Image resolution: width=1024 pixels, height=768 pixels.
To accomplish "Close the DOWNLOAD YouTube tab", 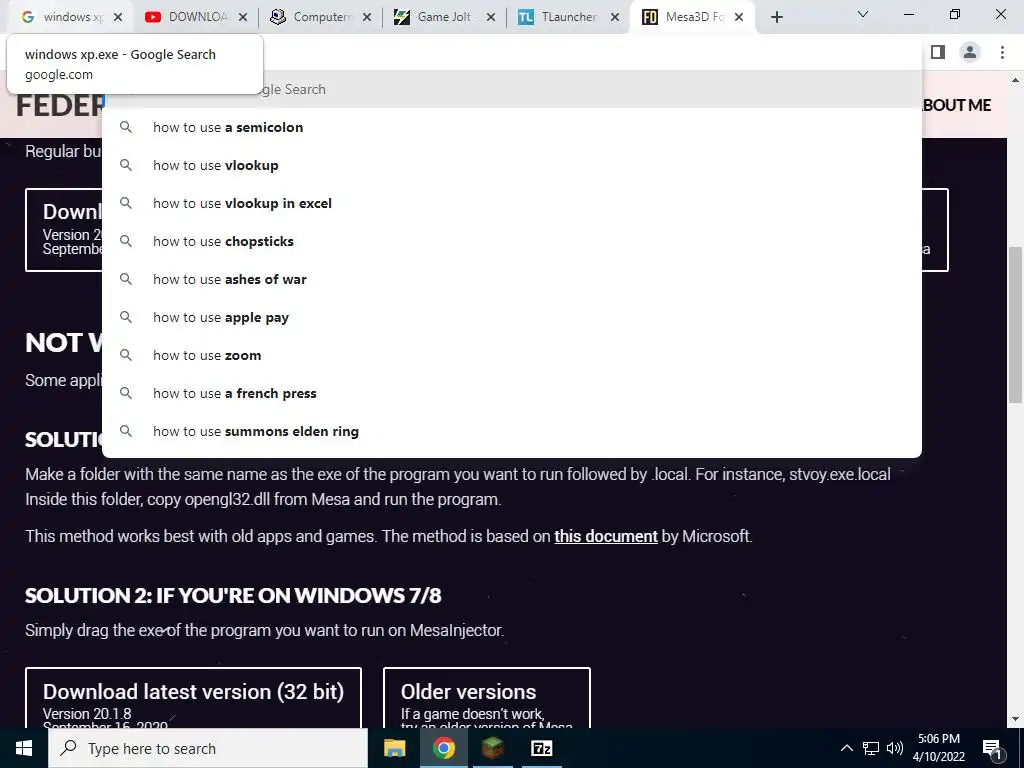I will coord(243,18).
